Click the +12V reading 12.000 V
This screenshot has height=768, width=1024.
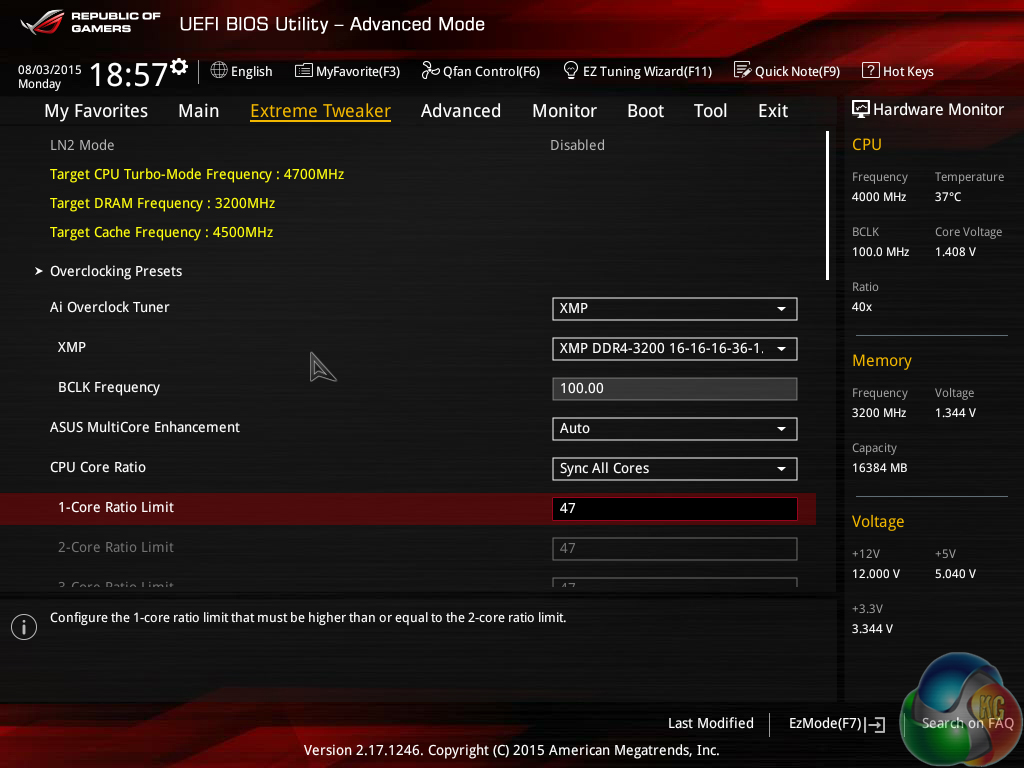coord(876,573)
